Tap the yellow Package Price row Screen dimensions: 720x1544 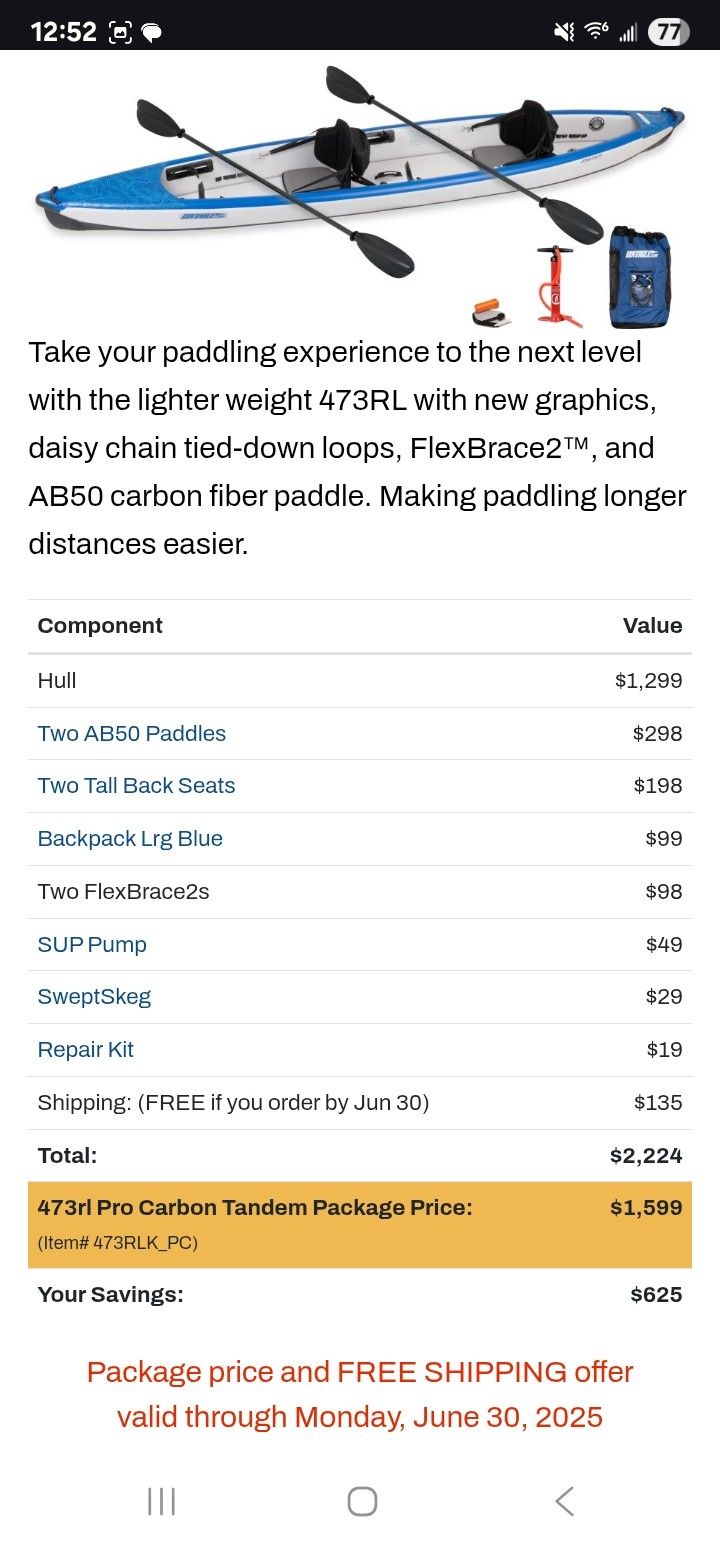pyautogui.click(x=360, y=1224)
